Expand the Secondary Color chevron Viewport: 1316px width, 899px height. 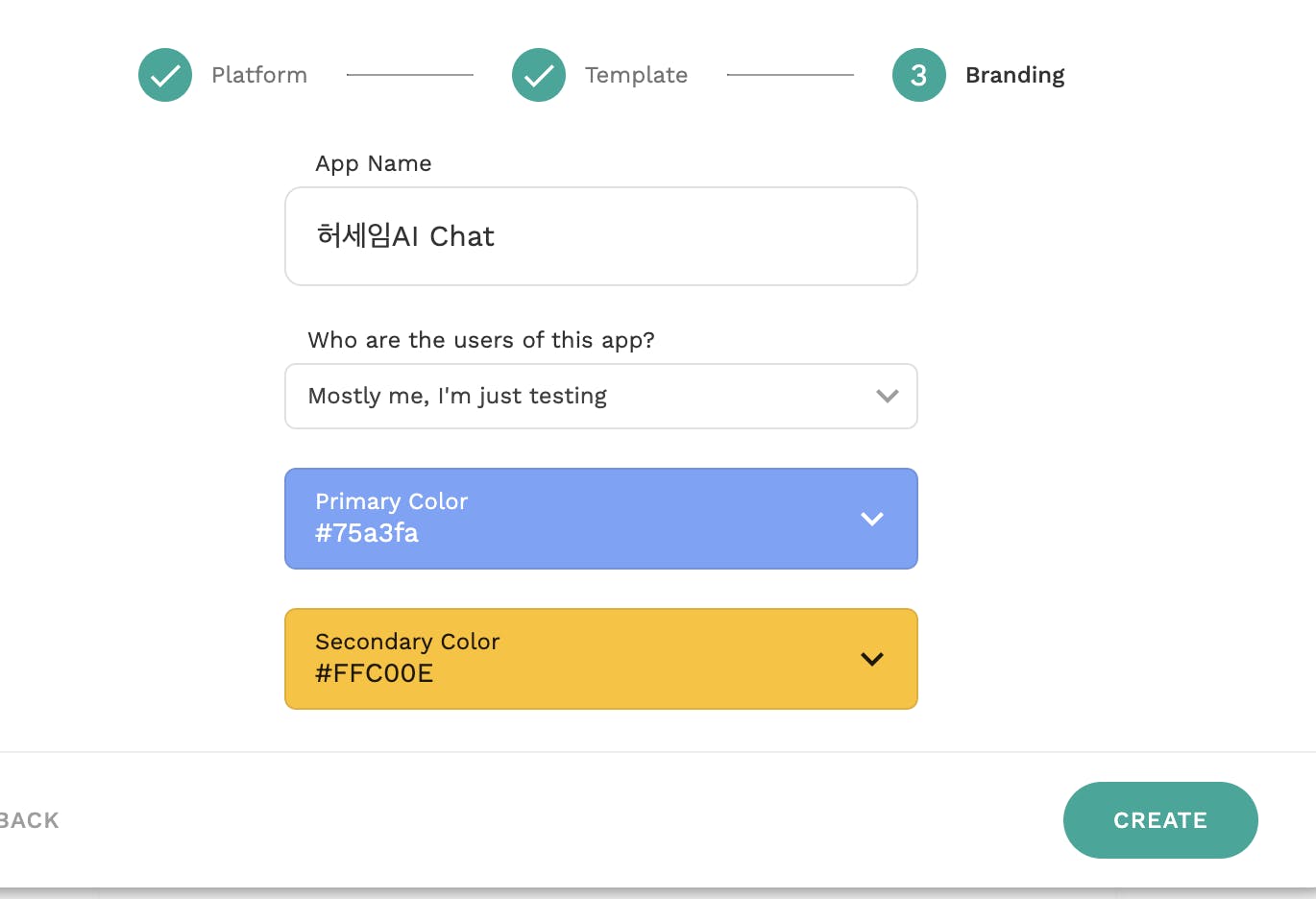click(872, 659)
